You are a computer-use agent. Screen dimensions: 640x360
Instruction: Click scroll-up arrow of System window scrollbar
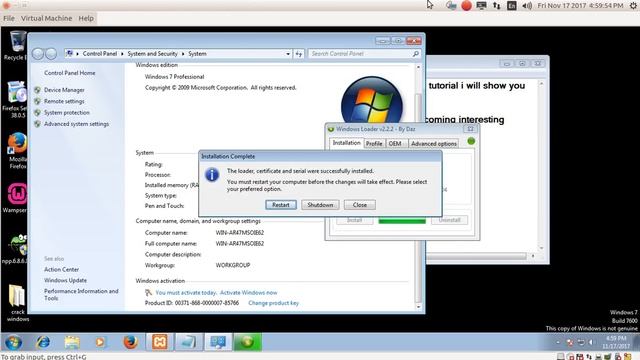418,67
